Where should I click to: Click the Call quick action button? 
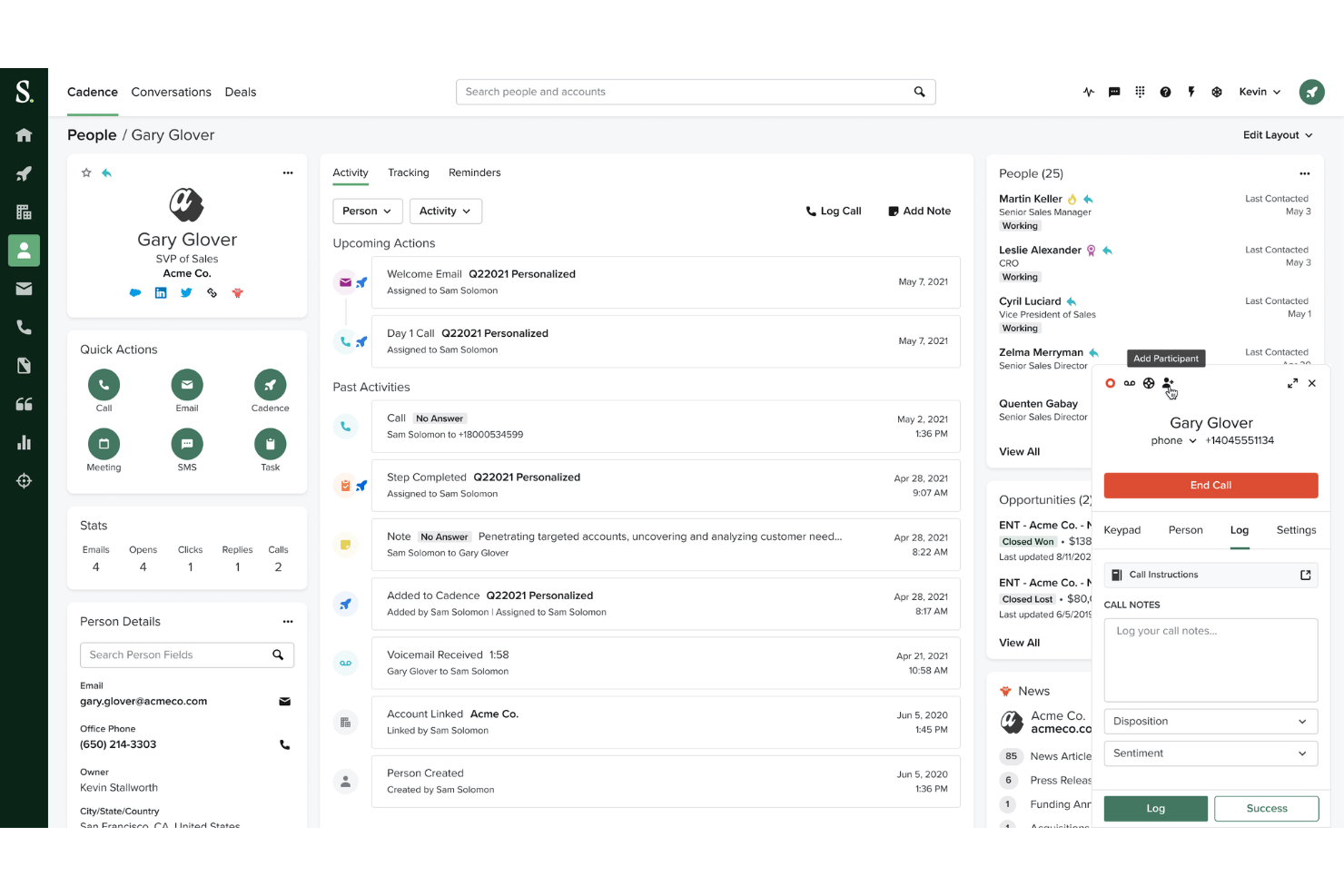pyautogui.click(x=104, y=385)
